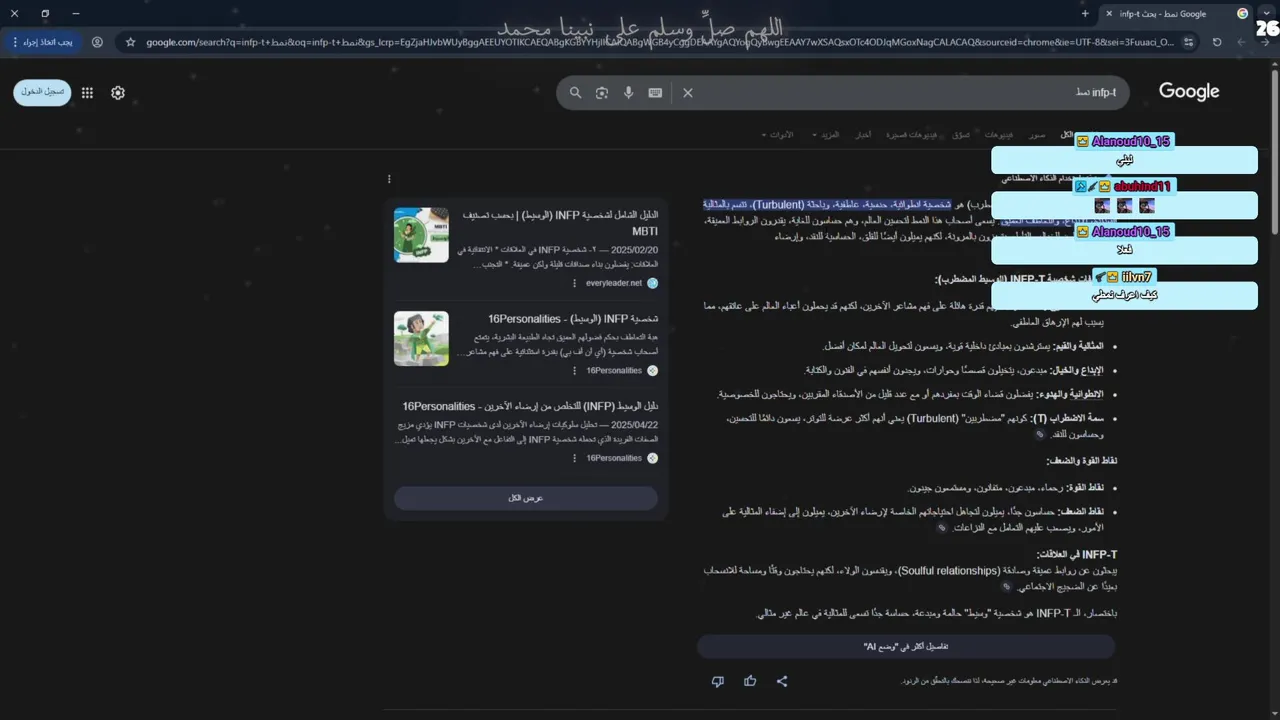Click the magnifier search icon in search box

click(575, 92)
